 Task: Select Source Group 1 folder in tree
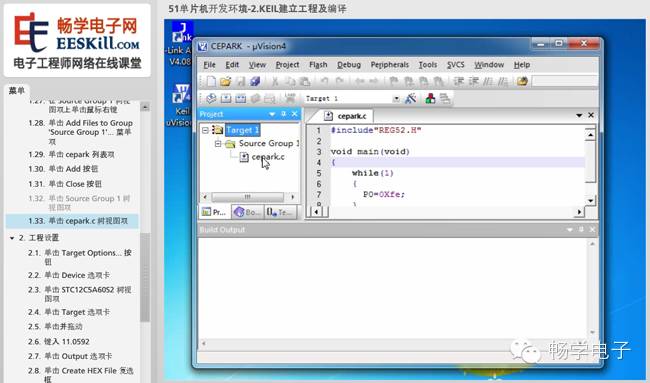(268, 143)
